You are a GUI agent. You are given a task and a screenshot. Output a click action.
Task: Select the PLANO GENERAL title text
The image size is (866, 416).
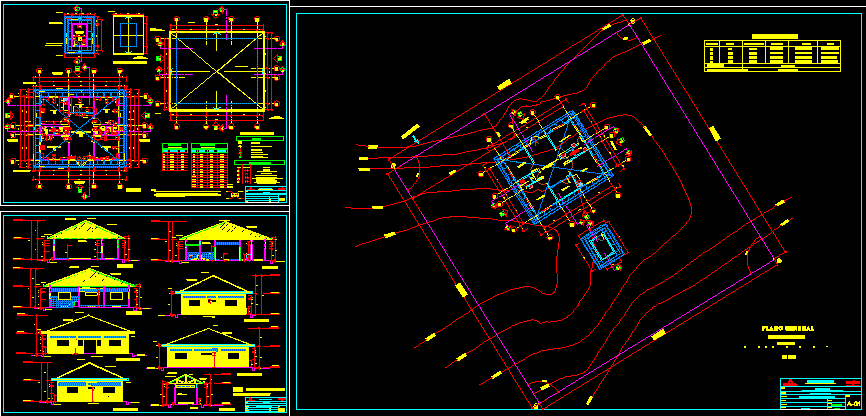pyautogui.click(x=787, y=328)
